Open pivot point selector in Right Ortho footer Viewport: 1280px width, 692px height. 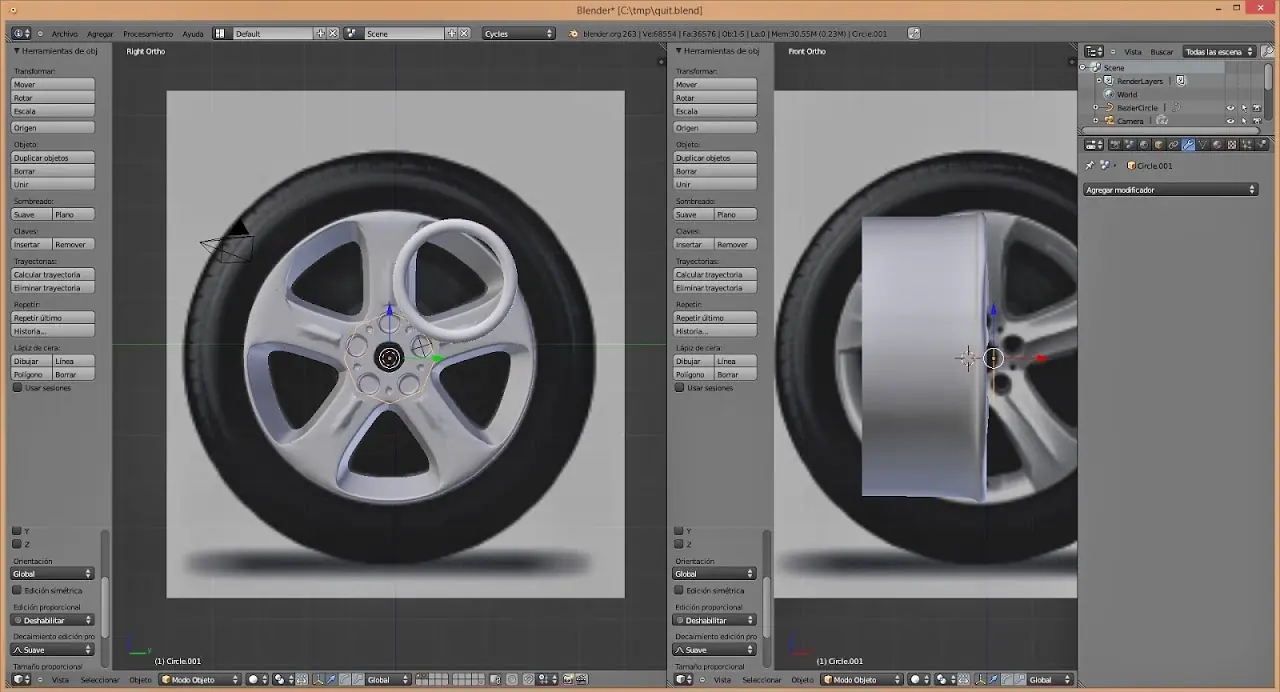(x=283, y=680)
